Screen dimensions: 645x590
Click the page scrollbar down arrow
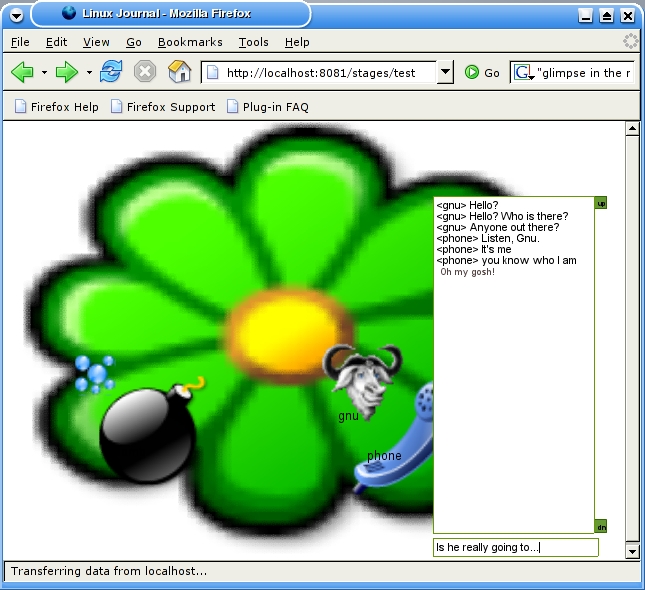coord(632,551)
